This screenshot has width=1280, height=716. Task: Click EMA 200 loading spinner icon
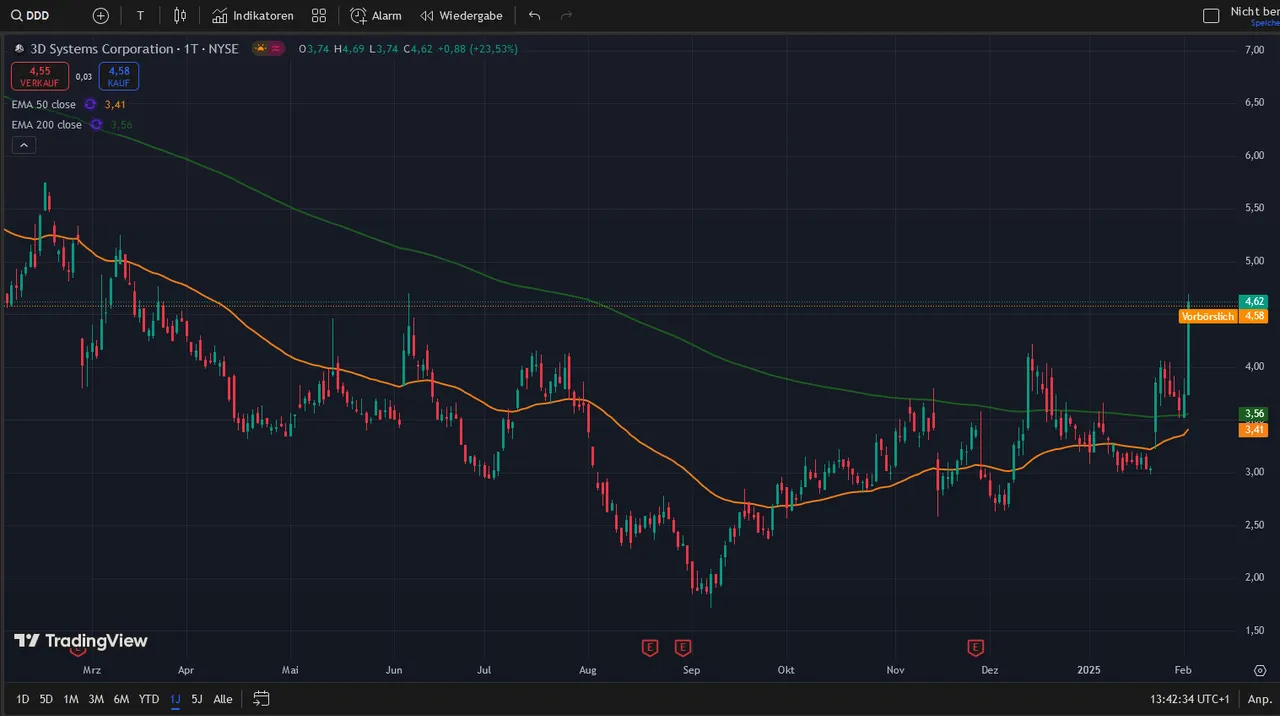(96, 125)
